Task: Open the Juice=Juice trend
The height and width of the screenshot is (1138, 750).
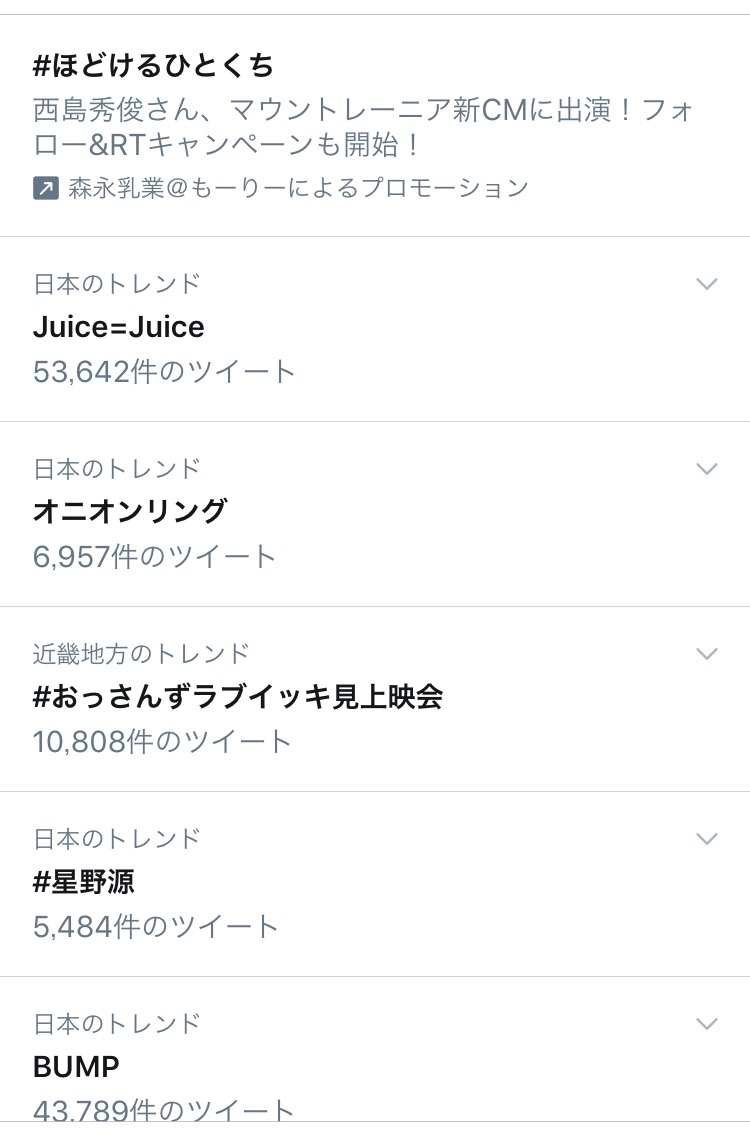Action: point(119,327)
